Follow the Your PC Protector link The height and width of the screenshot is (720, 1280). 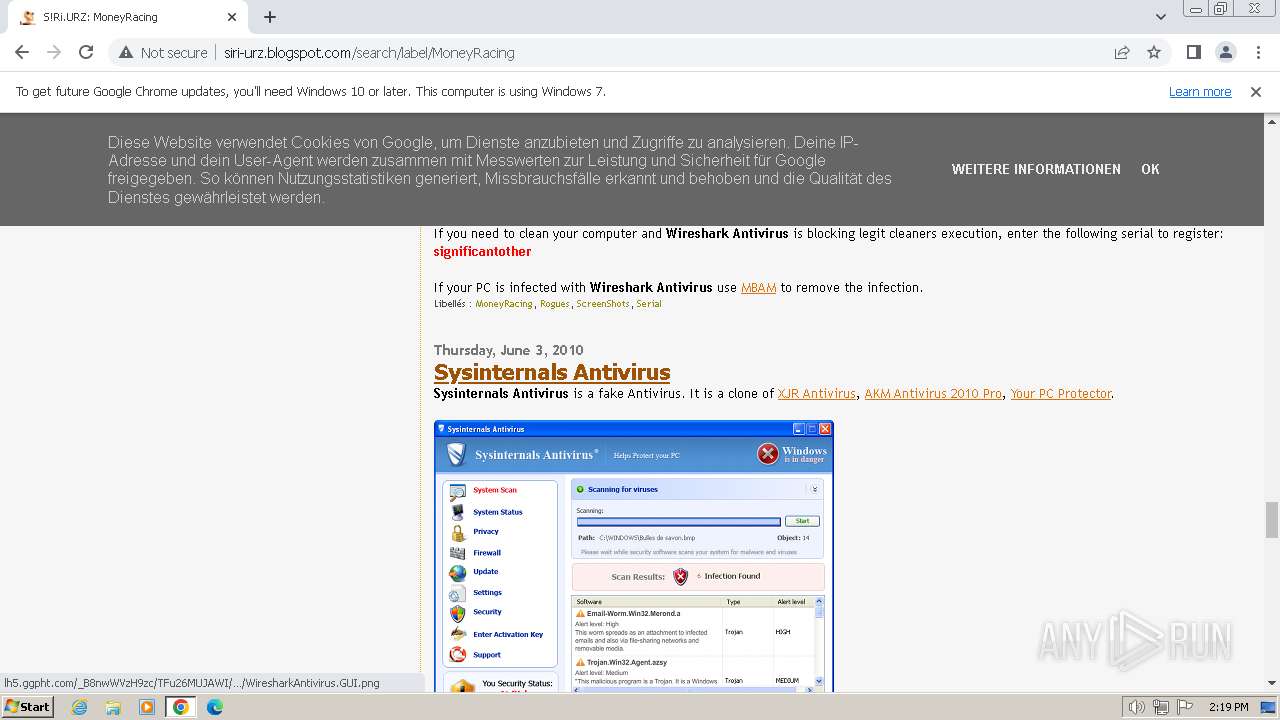click(x=1061, y=394)
